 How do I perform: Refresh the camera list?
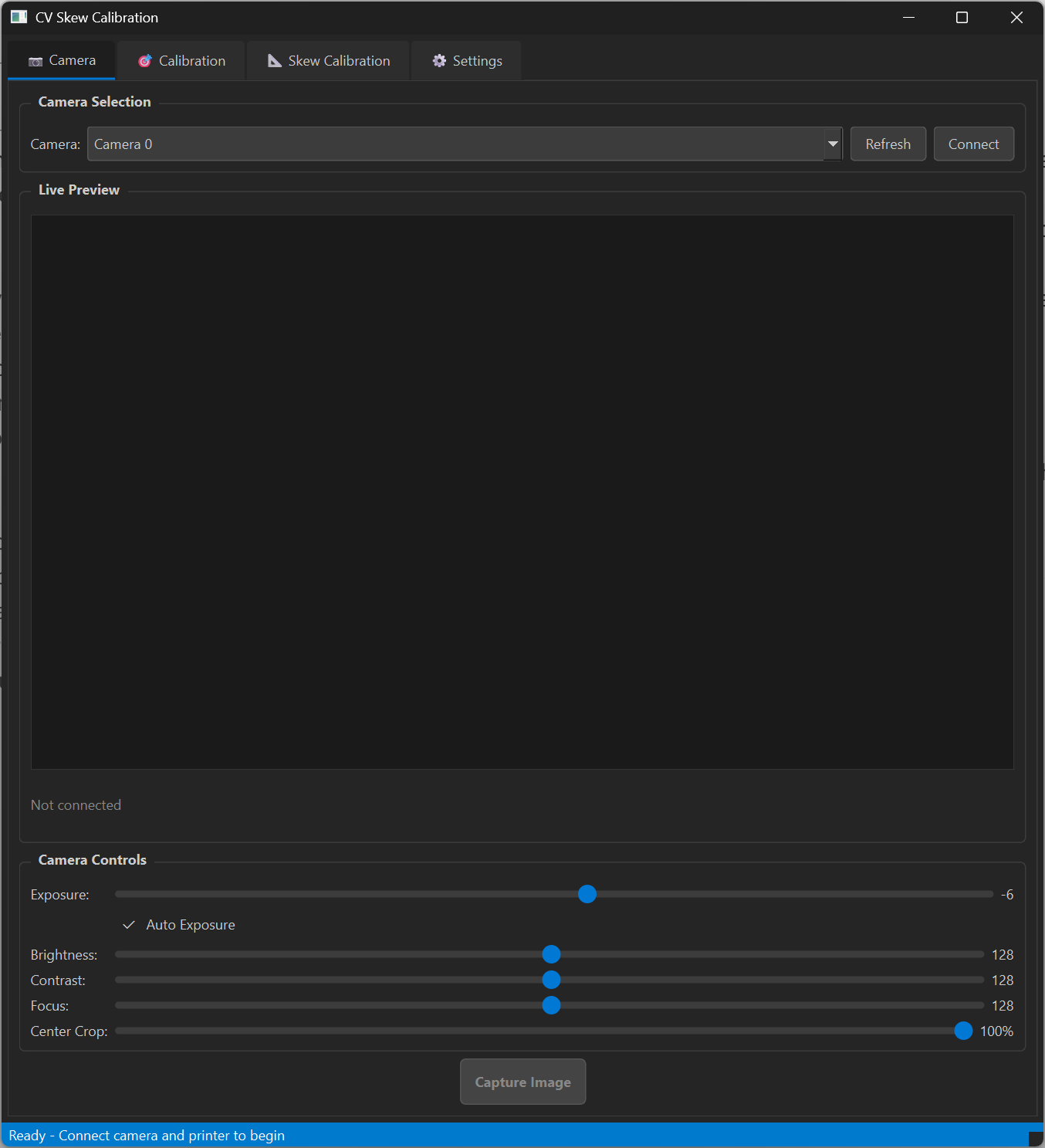888,144
